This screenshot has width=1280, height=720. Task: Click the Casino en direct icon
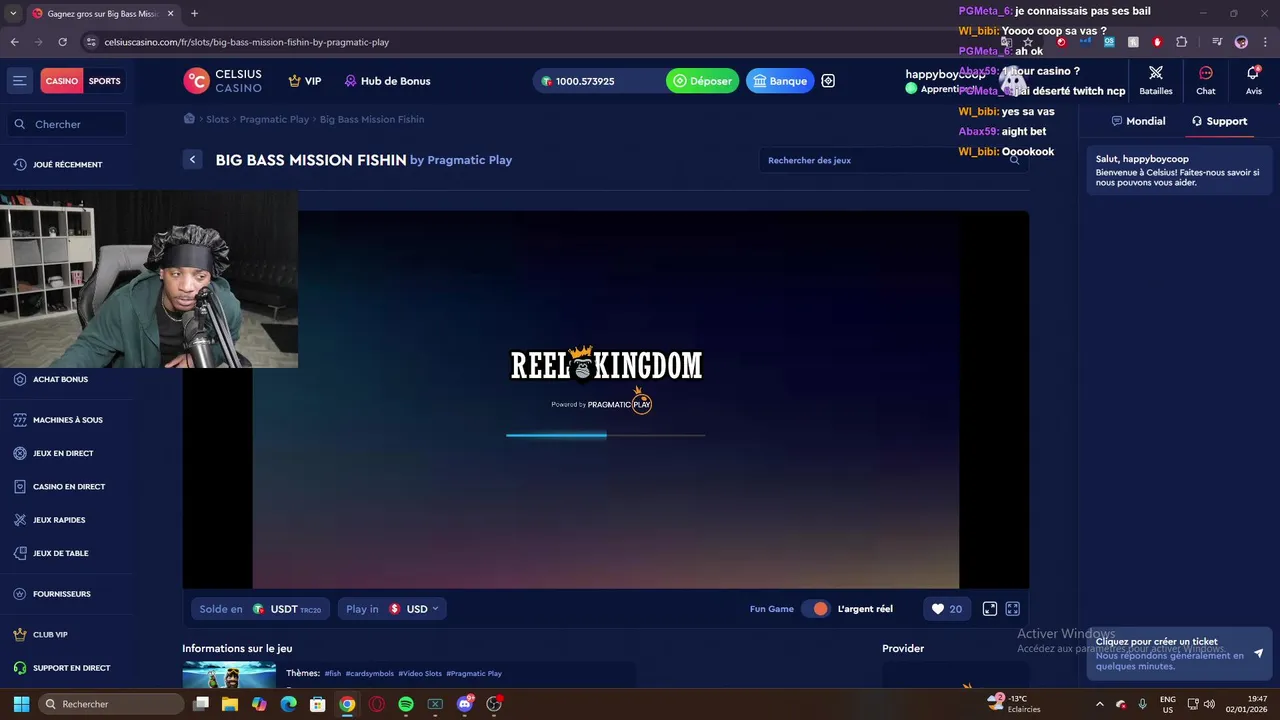(x=20, y=487)
